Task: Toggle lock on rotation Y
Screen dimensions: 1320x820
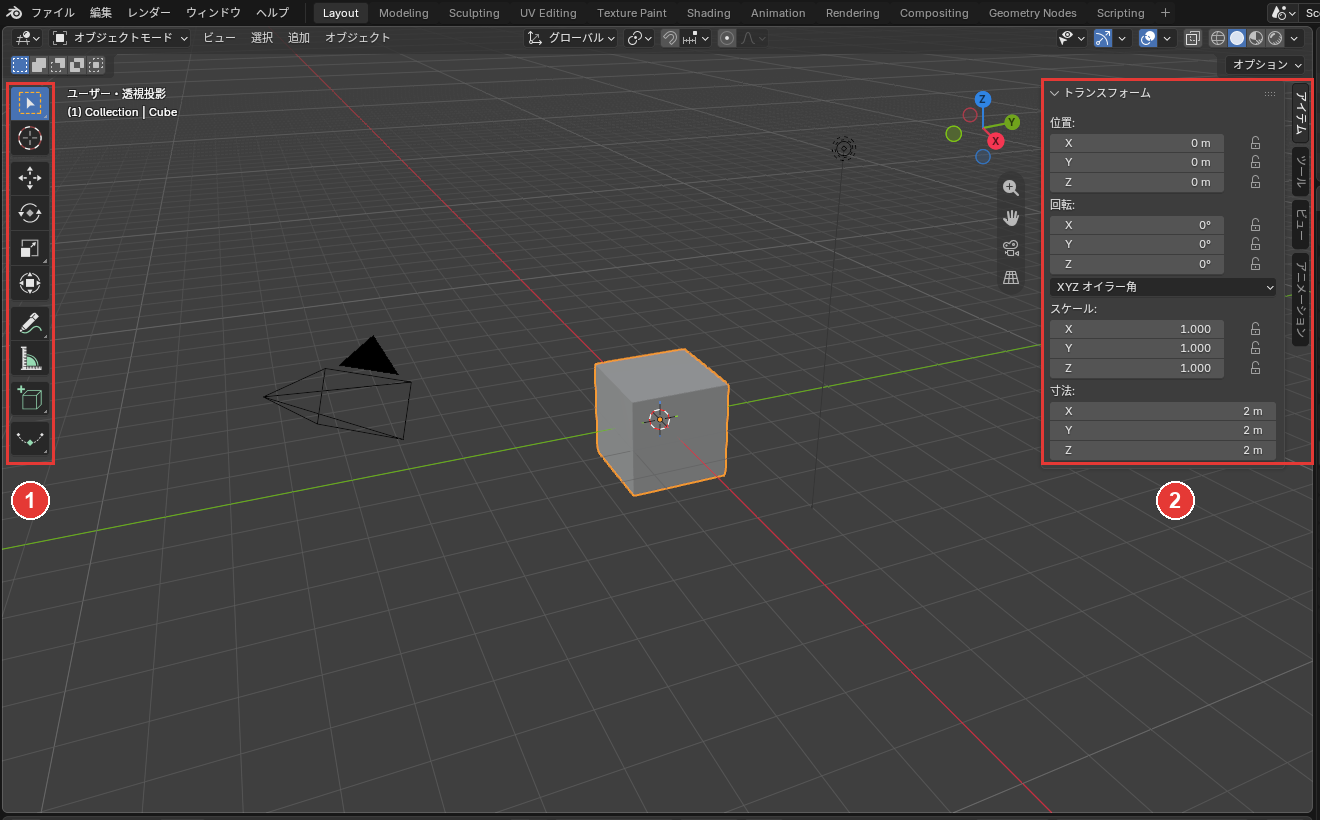Action: pyautogui.click(x=1255, y=244)
